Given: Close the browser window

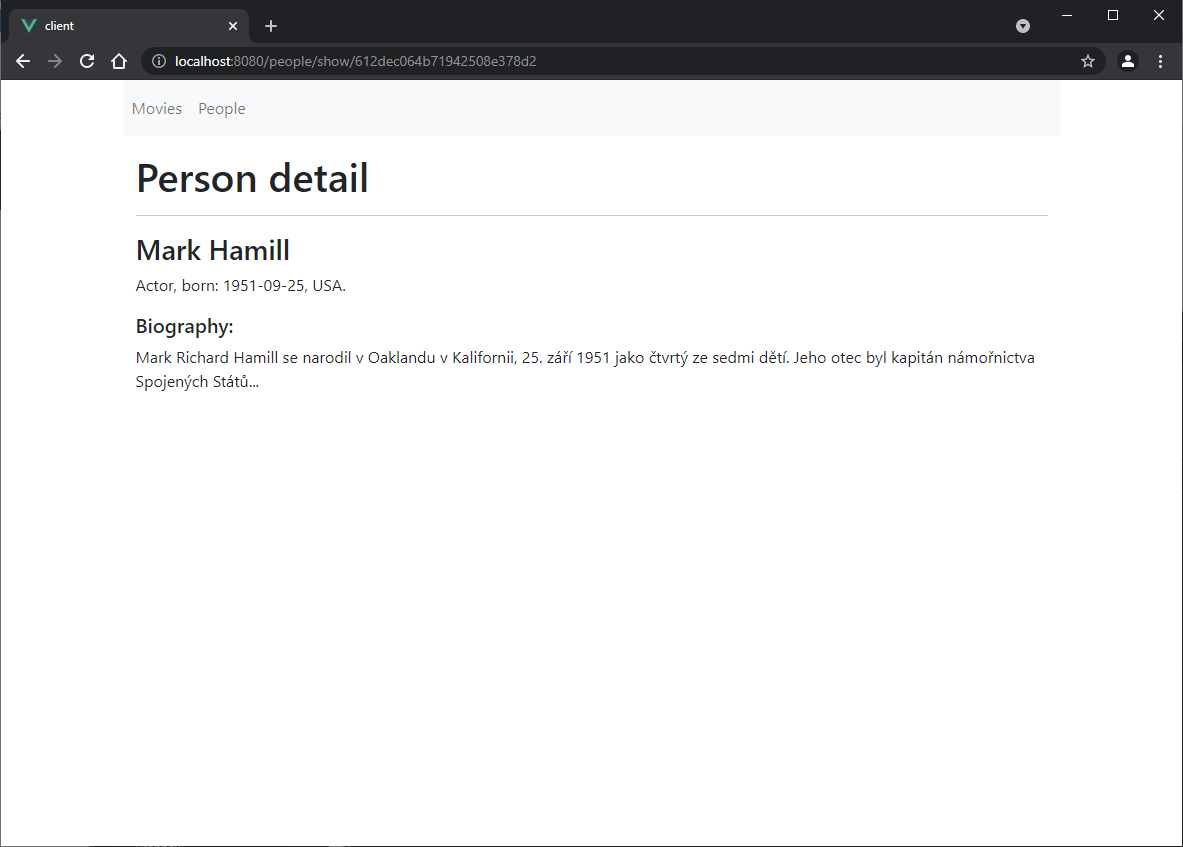Looking at the screenshot, I should [x=1159, y=15].
